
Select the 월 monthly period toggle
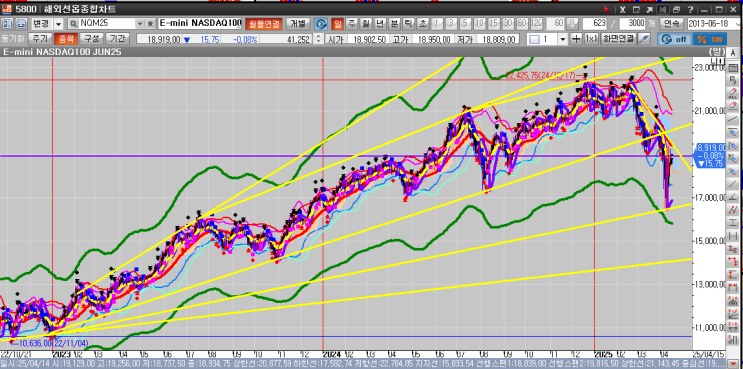click(x=366, y=24)
